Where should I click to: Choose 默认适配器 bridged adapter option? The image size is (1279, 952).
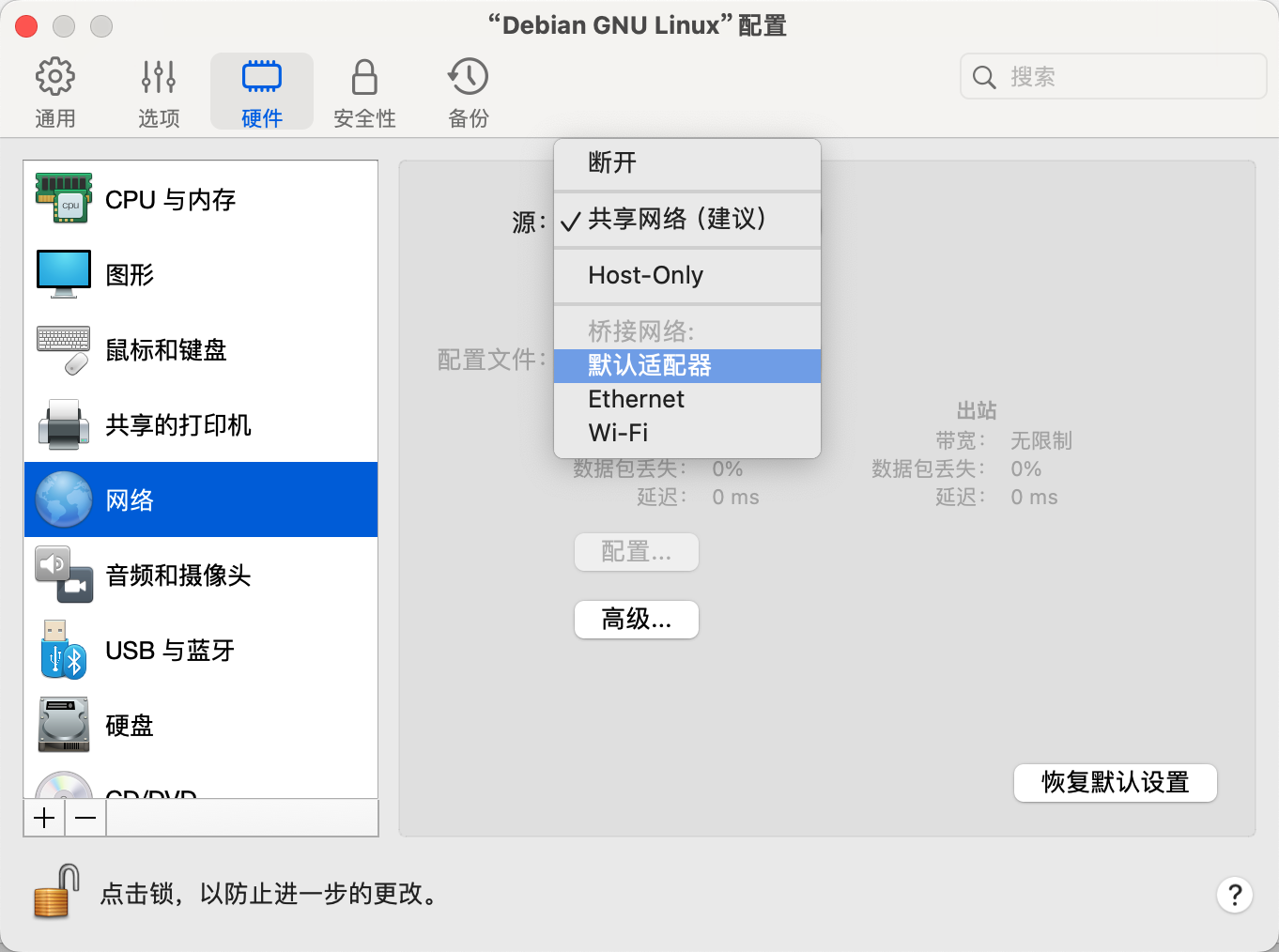pyautogui.click(x=687, y=365)
